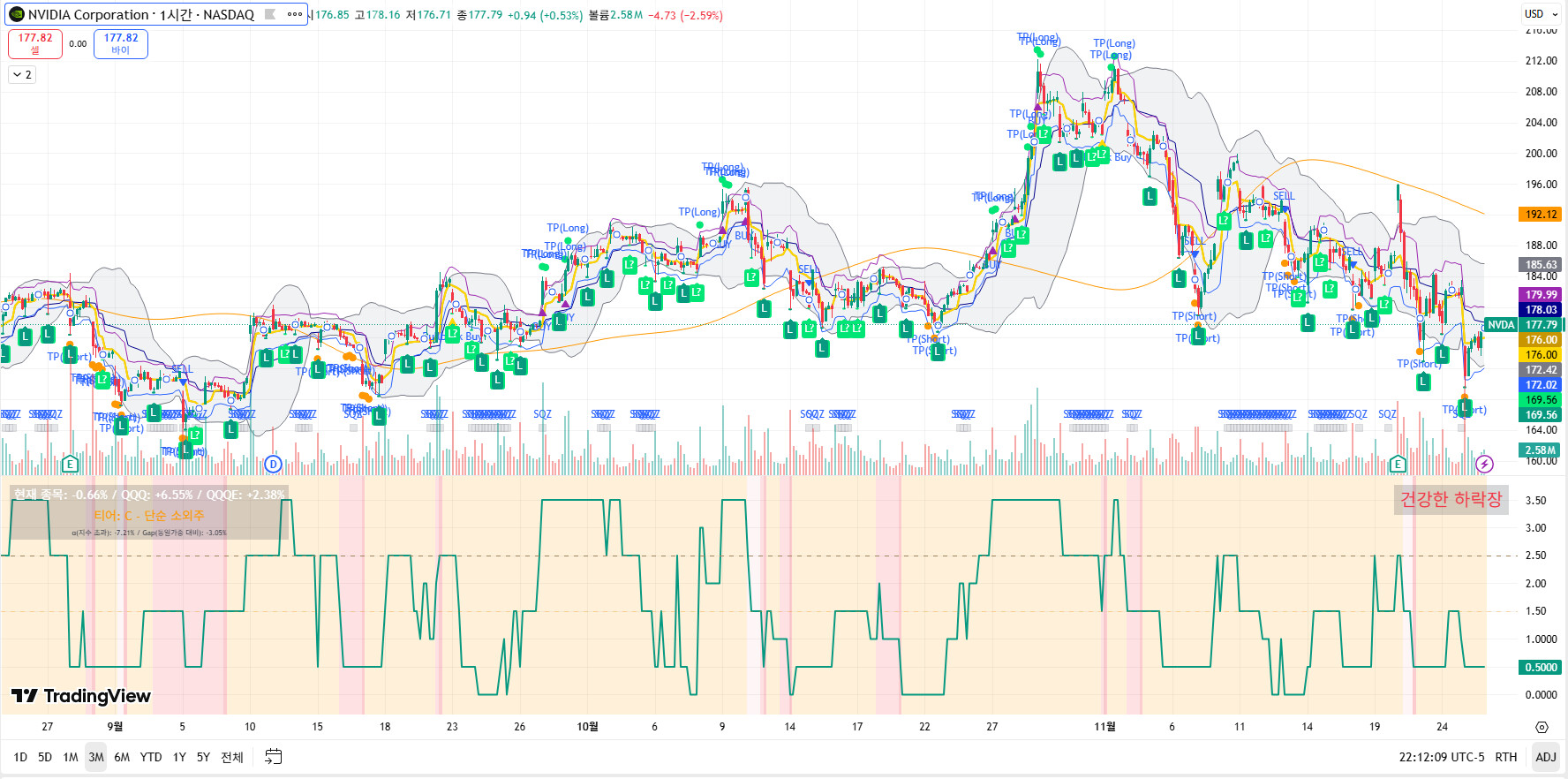
Task: Click the orange 192.12 price label
Action: [1541, 215]
